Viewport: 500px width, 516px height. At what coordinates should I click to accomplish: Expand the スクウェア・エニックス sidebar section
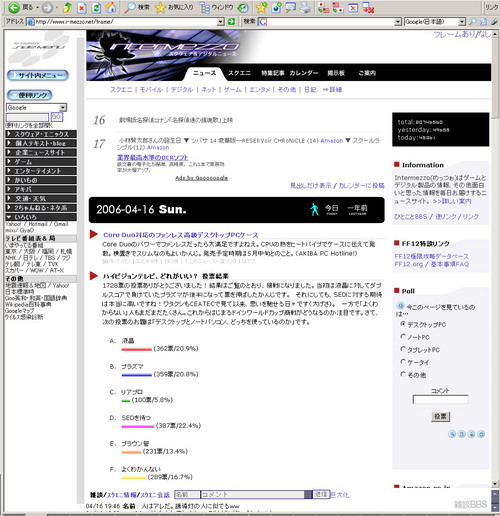pos(41,134)
